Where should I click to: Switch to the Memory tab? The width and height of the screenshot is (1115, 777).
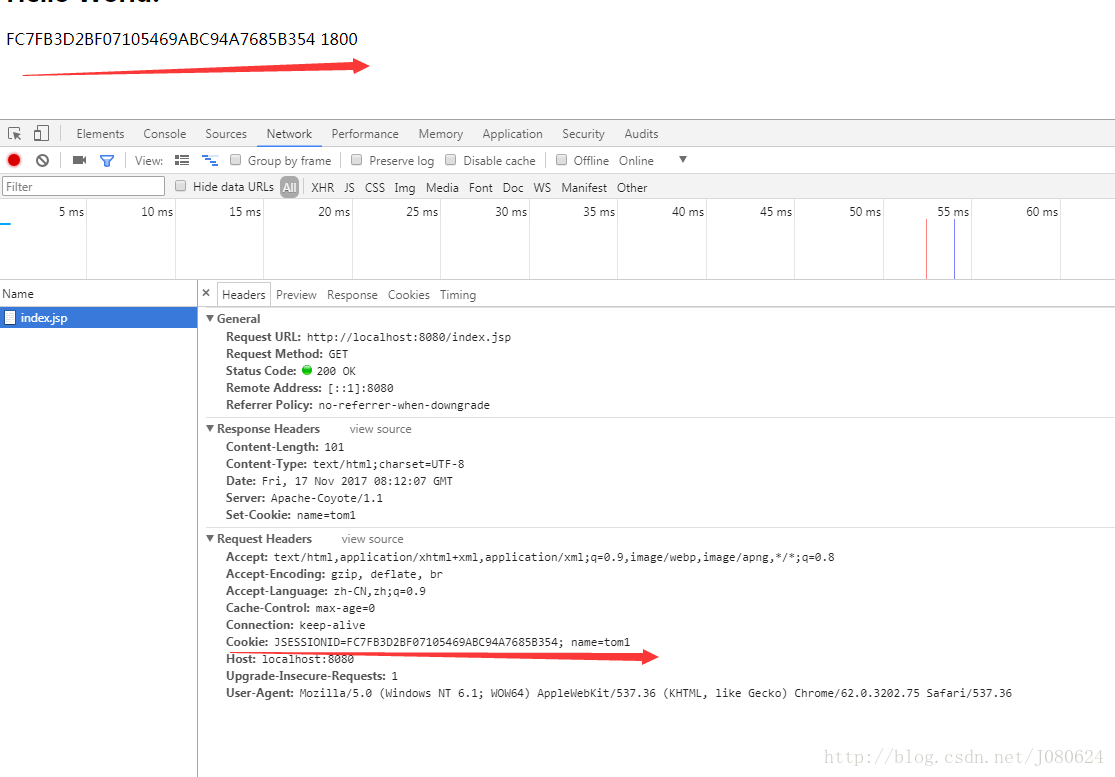click(x=441, y=134)
